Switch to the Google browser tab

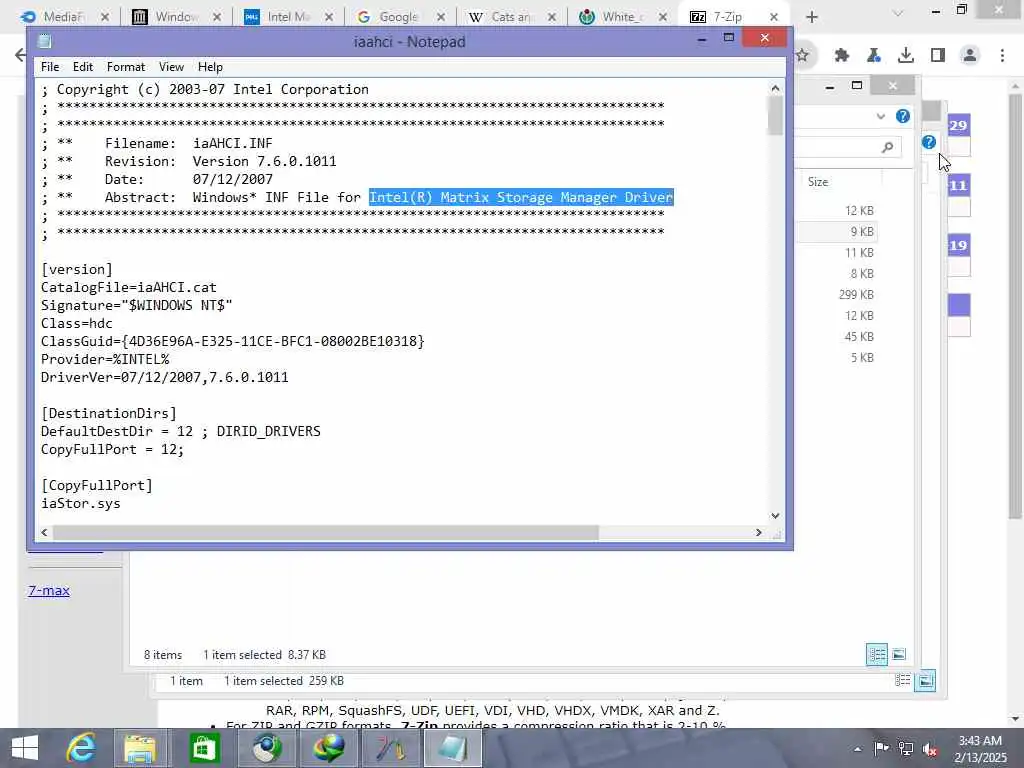(x=397, y=17)
